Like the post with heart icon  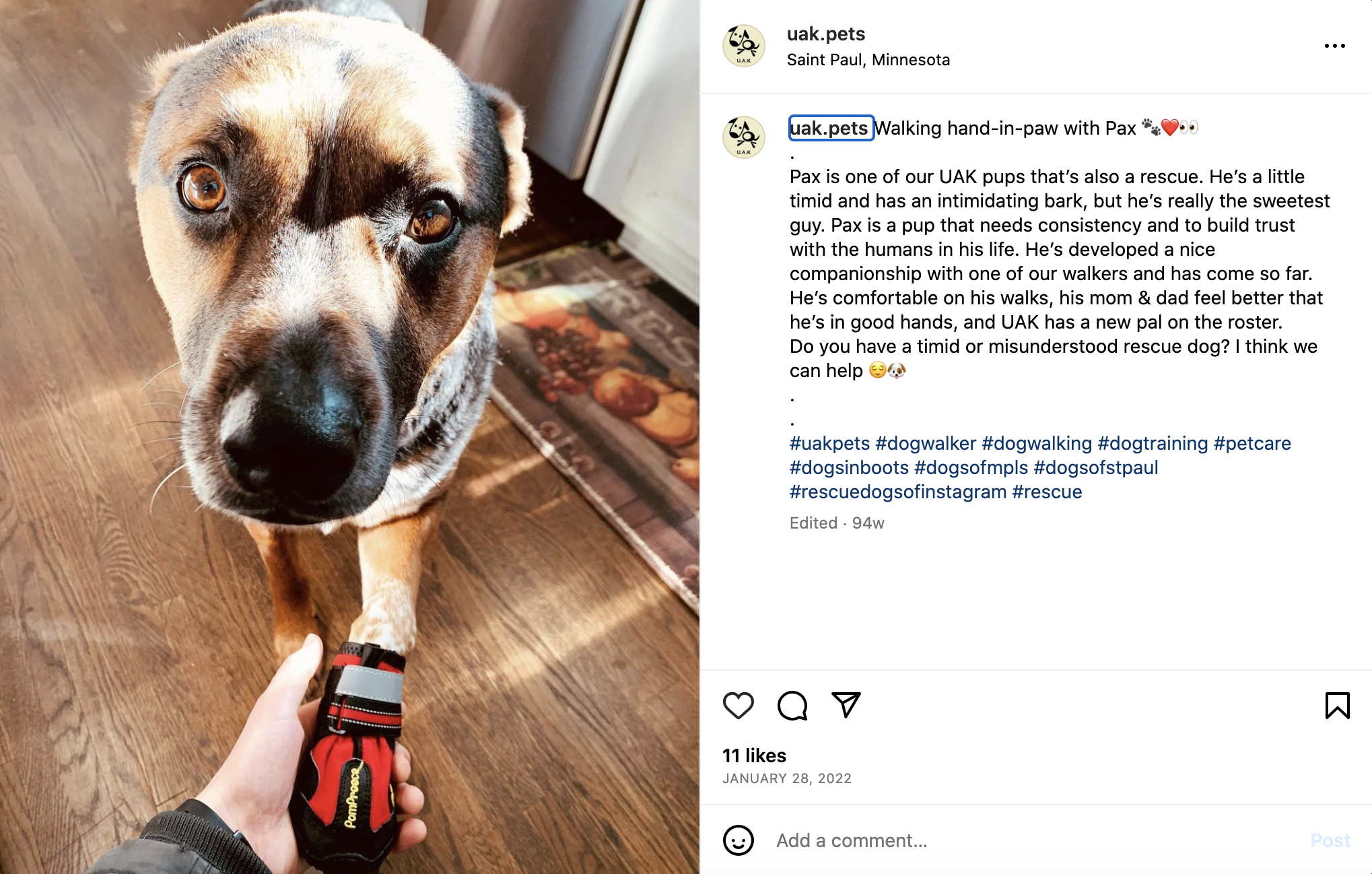738,706
